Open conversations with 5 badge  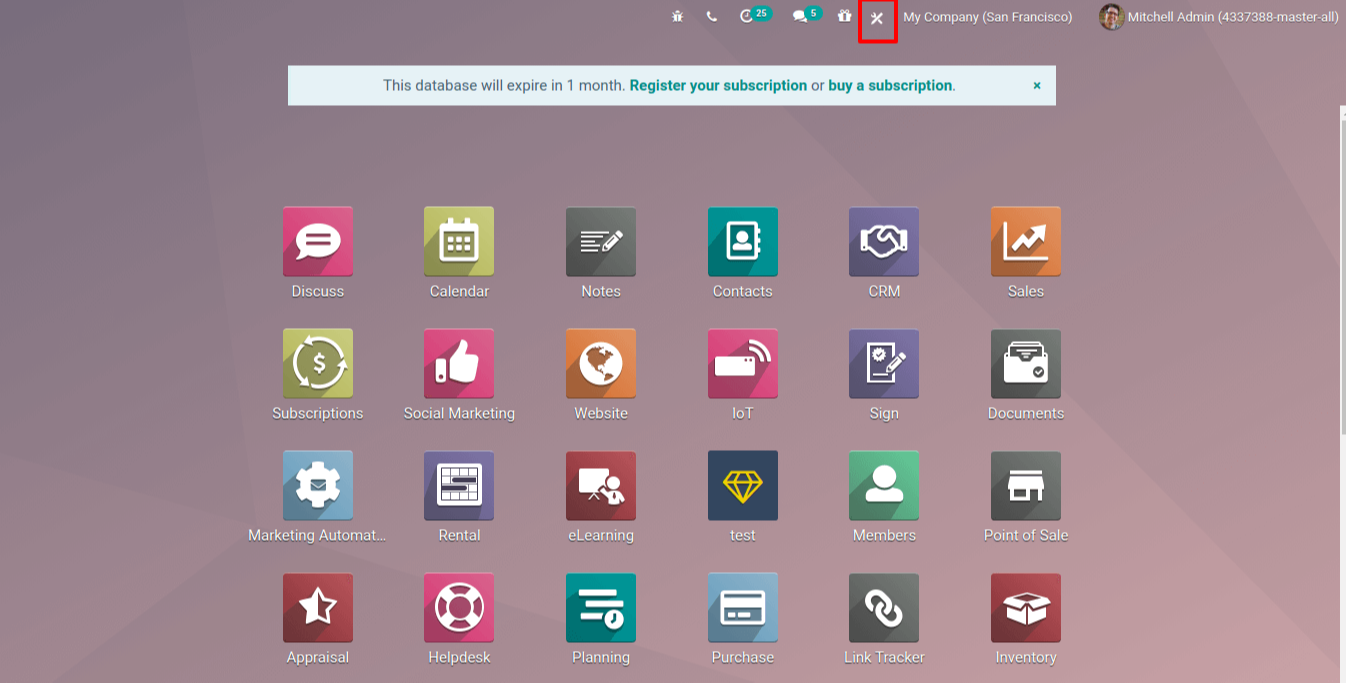tap(807, 15)
